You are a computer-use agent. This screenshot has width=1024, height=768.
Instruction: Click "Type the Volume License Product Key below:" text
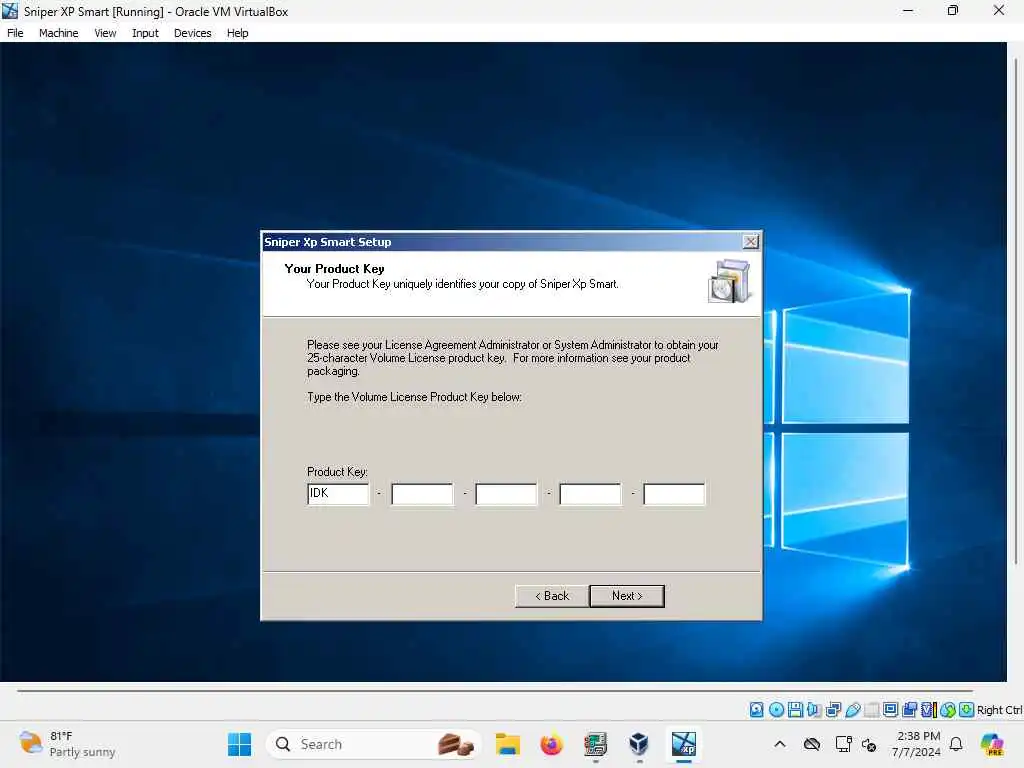414,396
